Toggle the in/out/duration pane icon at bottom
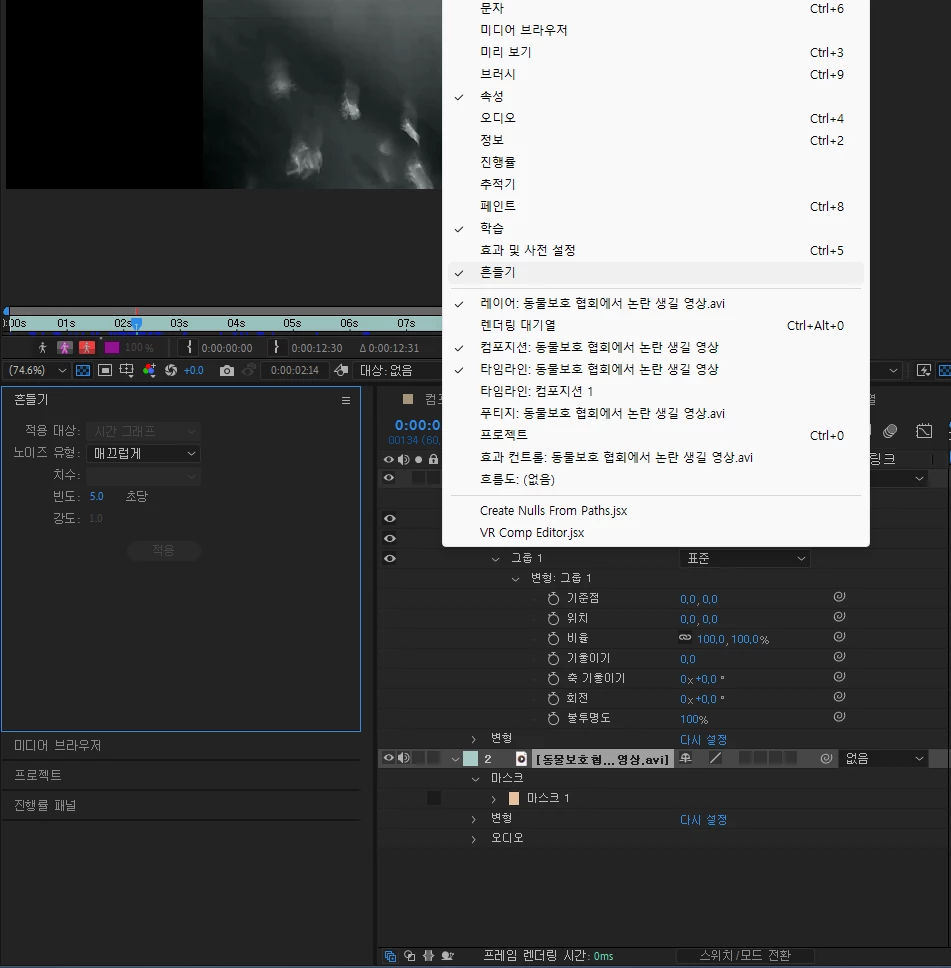 429,956
